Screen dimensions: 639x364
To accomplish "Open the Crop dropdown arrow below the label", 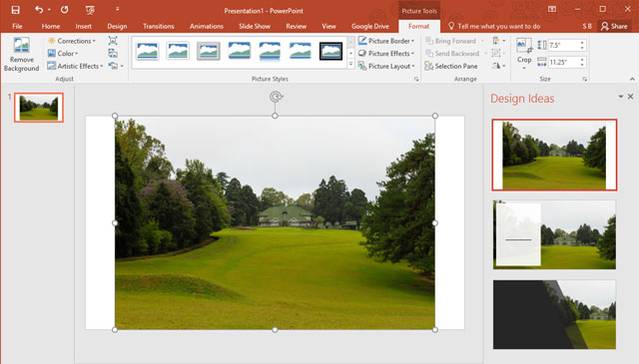I will point(524,68).
